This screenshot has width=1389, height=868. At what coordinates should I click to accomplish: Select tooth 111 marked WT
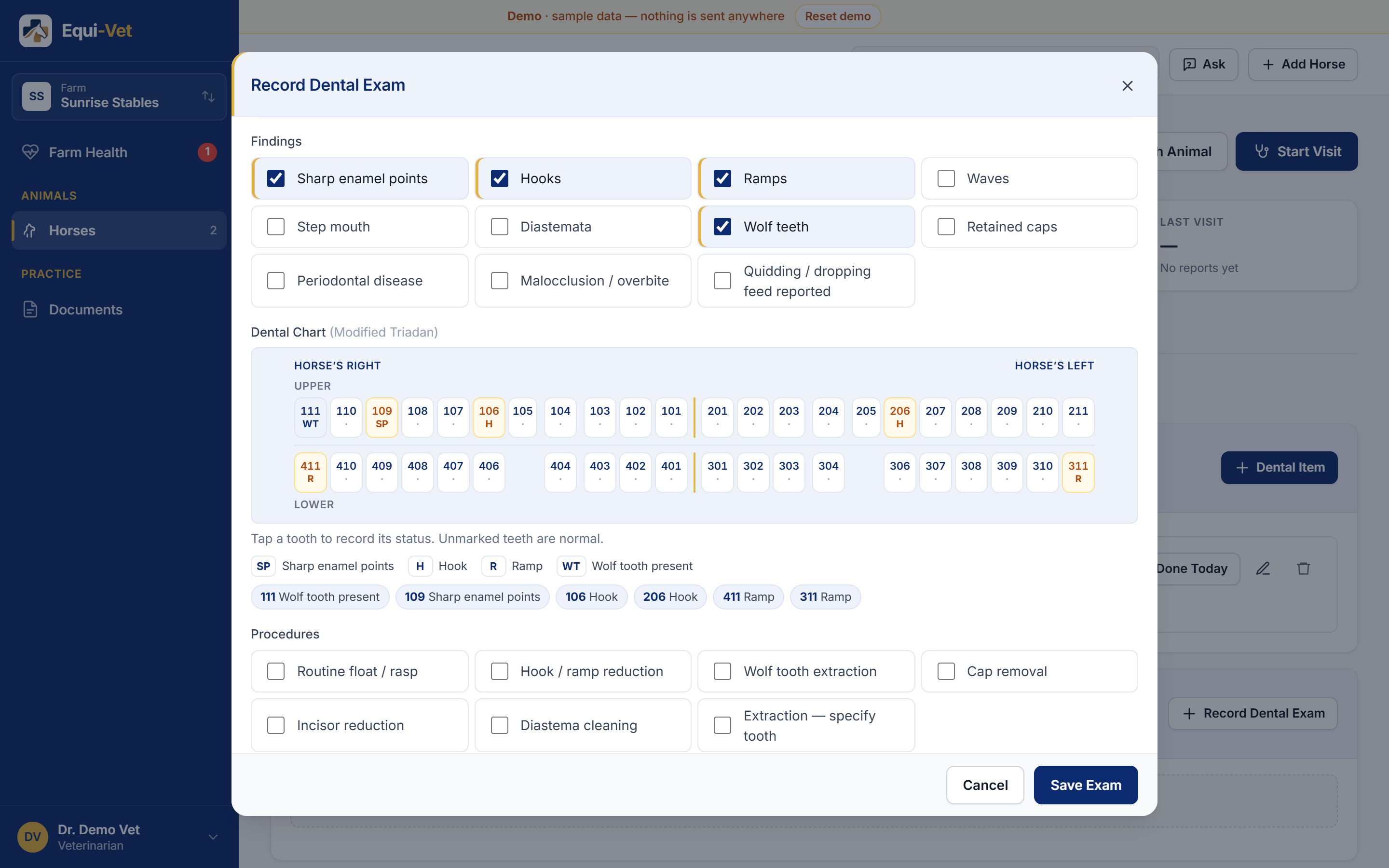(311, 417)
